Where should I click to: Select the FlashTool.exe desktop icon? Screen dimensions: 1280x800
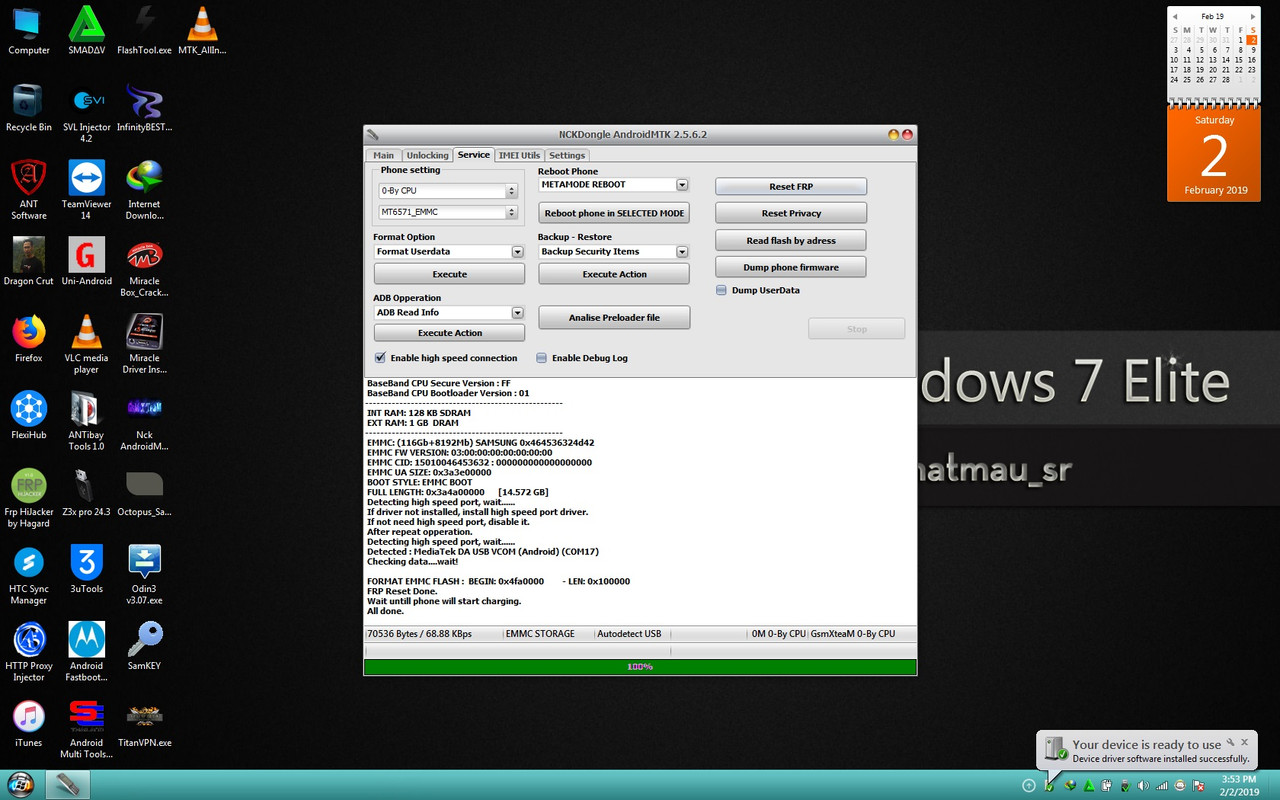click(x=144, y=30)
